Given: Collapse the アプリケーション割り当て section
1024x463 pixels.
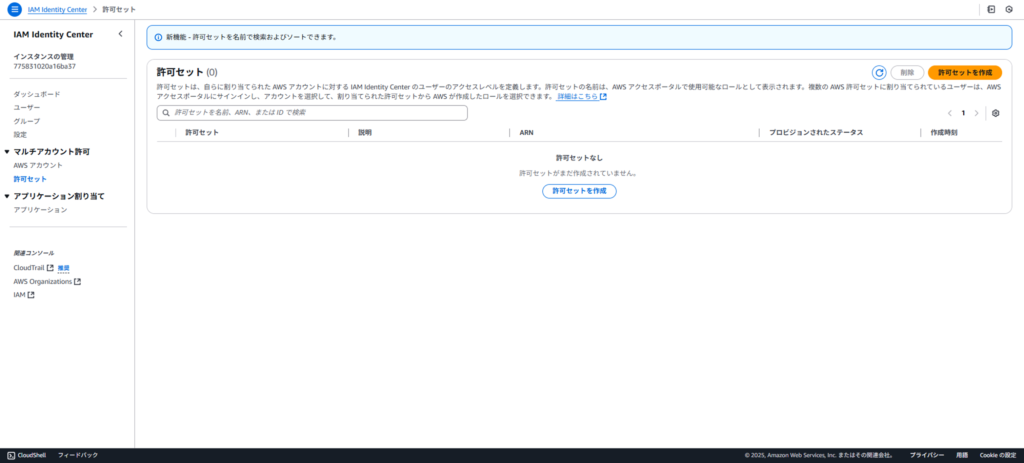Looking at the screenshot, I should click(x=7, y=196).
